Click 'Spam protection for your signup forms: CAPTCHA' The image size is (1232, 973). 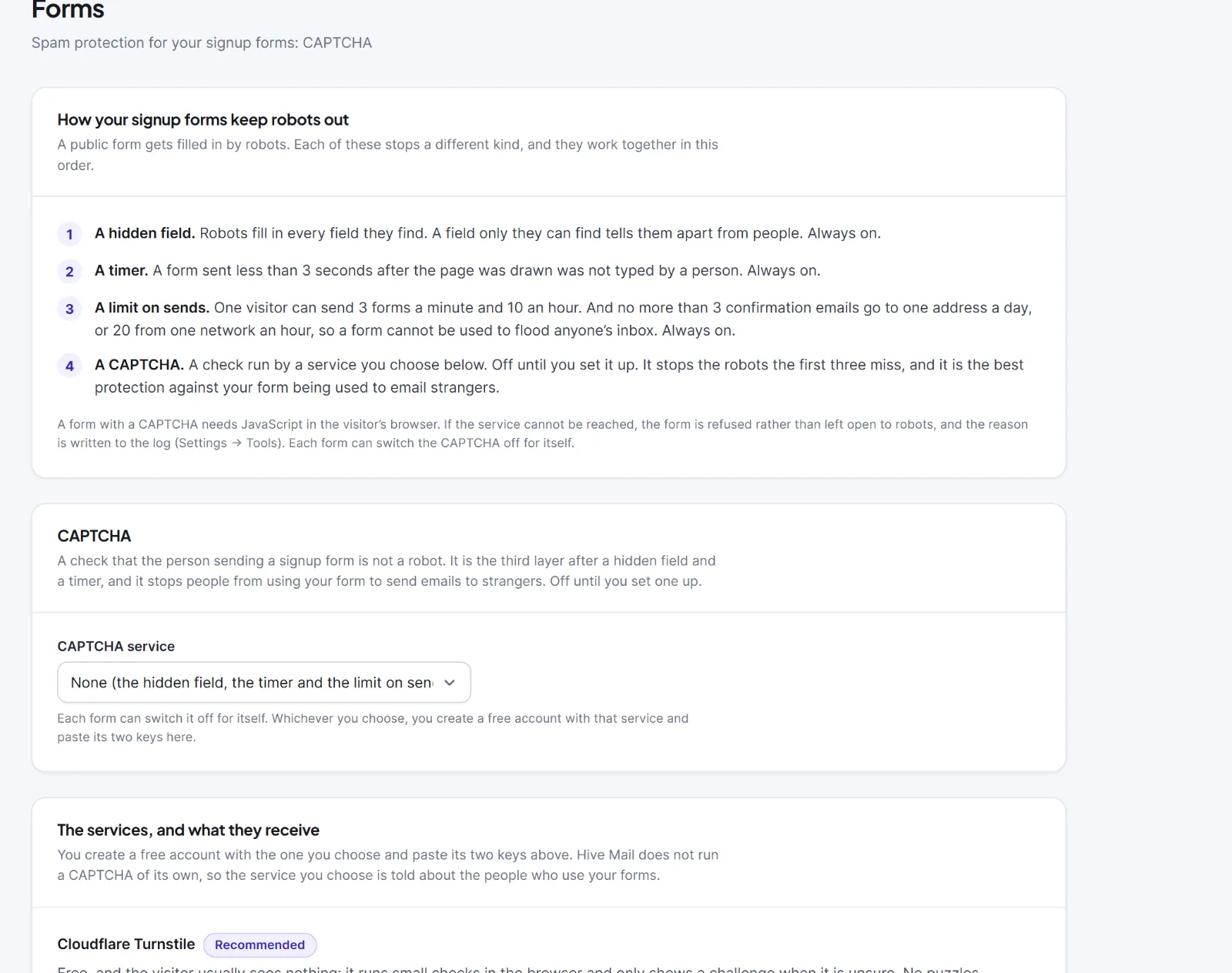coord(202,42)
